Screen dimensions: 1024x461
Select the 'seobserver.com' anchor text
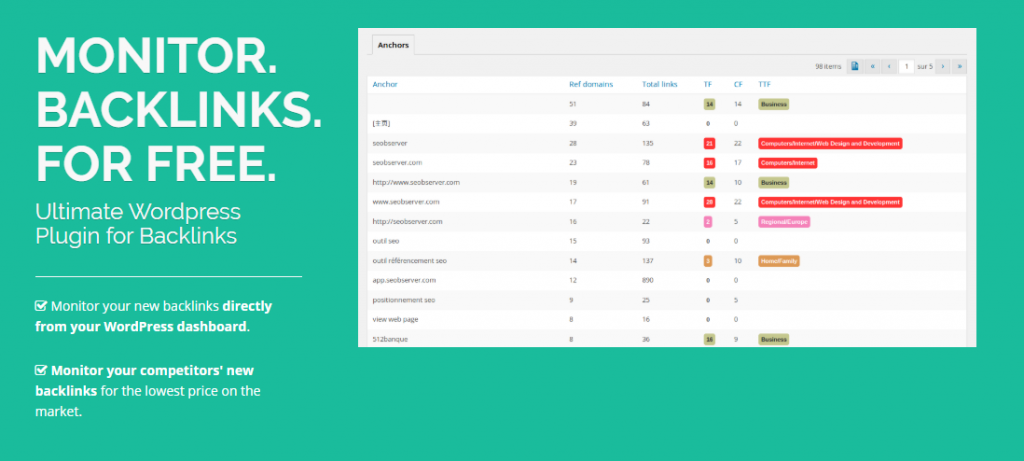pyautogui.click(x=398, y=163)
